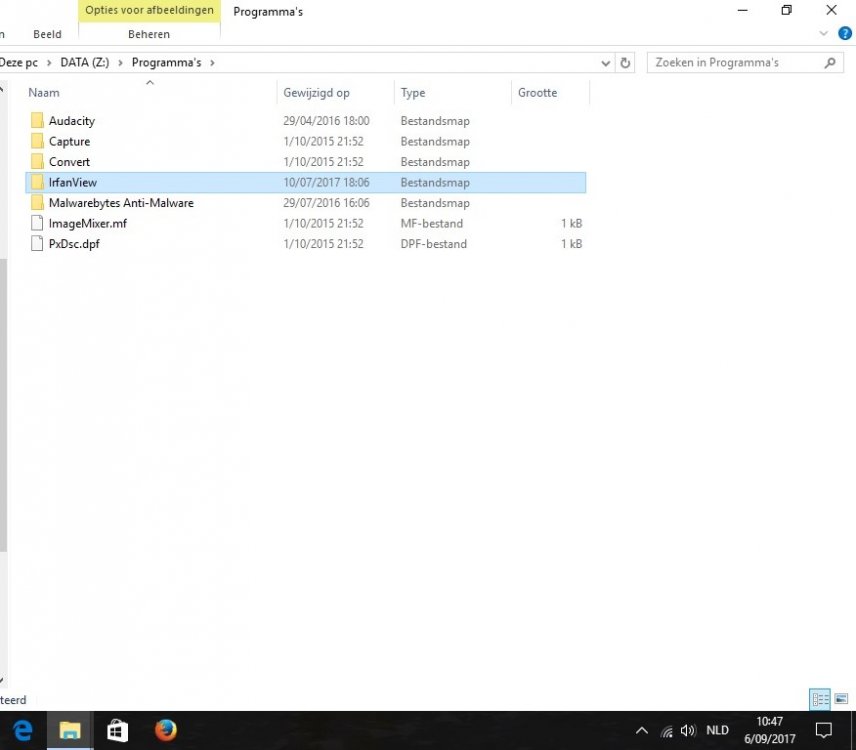Open the Beheren ribbon tab

point(149,34)
